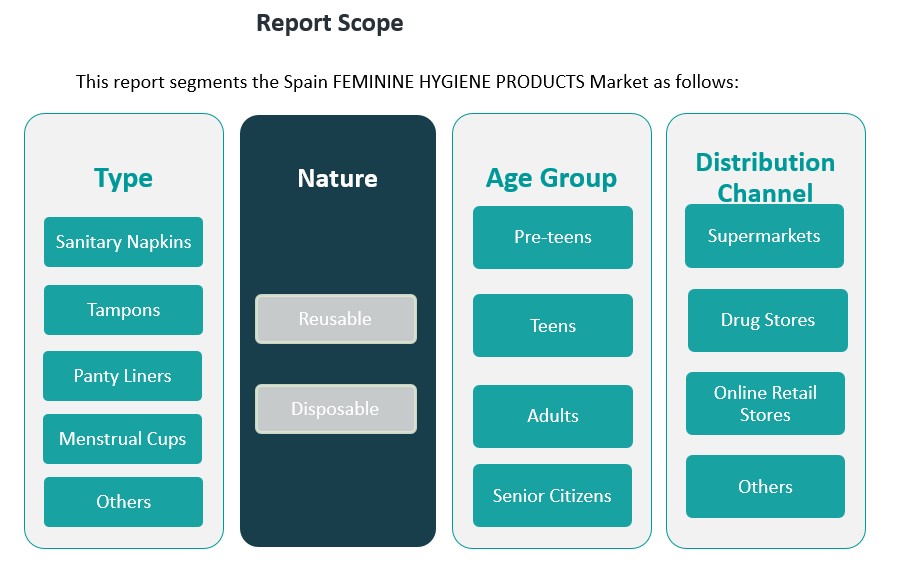Click the Drug Stores box

767,321
